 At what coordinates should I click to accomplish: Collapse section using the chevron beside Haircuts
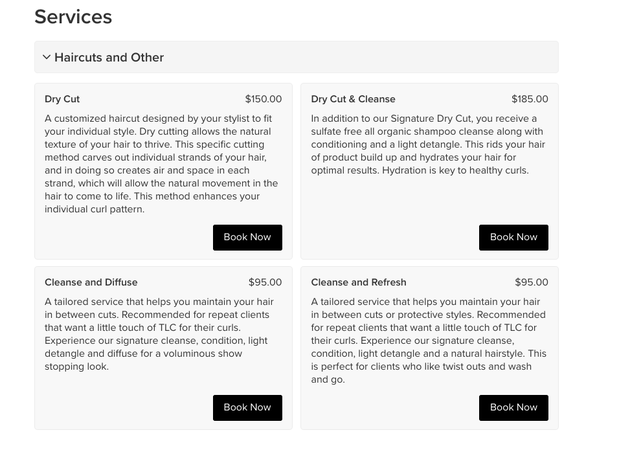[46, 57]
